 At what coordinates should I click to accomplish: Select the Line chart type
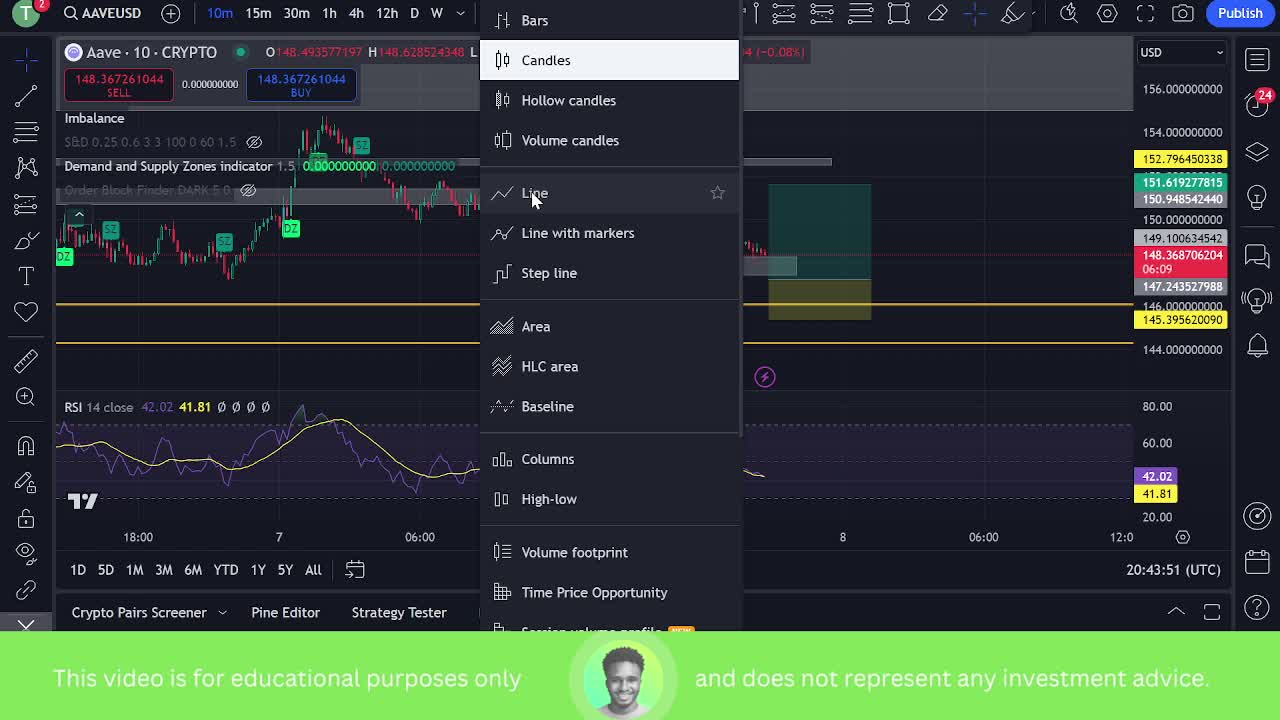tap(609, 193)
